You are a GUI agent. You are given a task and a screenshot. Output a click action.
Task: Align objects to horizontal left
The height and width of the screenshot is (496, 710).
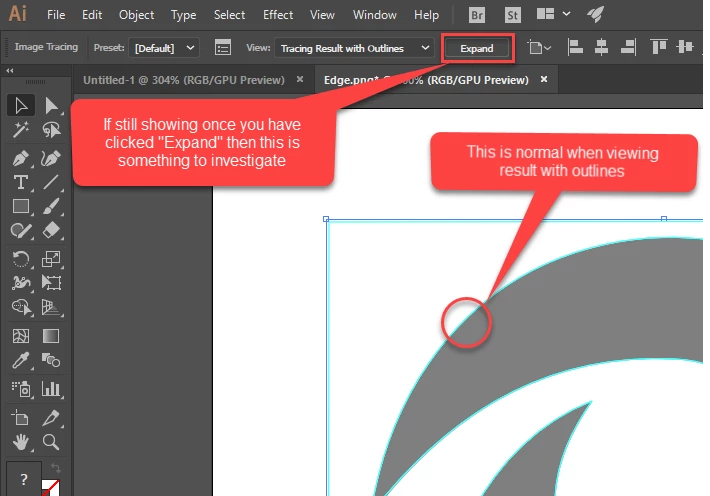coord(575,47)
